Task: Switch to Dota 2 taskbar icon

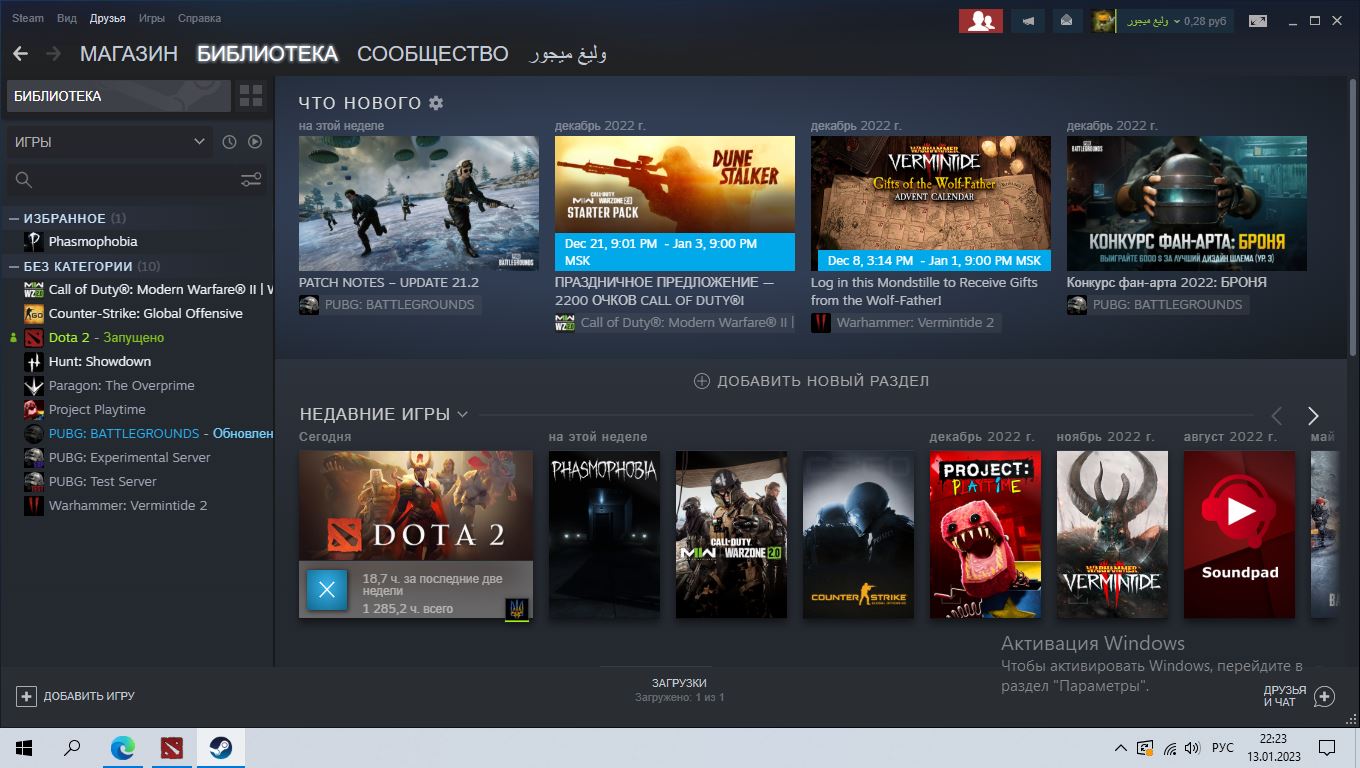Action: click(x=171, y=748)
